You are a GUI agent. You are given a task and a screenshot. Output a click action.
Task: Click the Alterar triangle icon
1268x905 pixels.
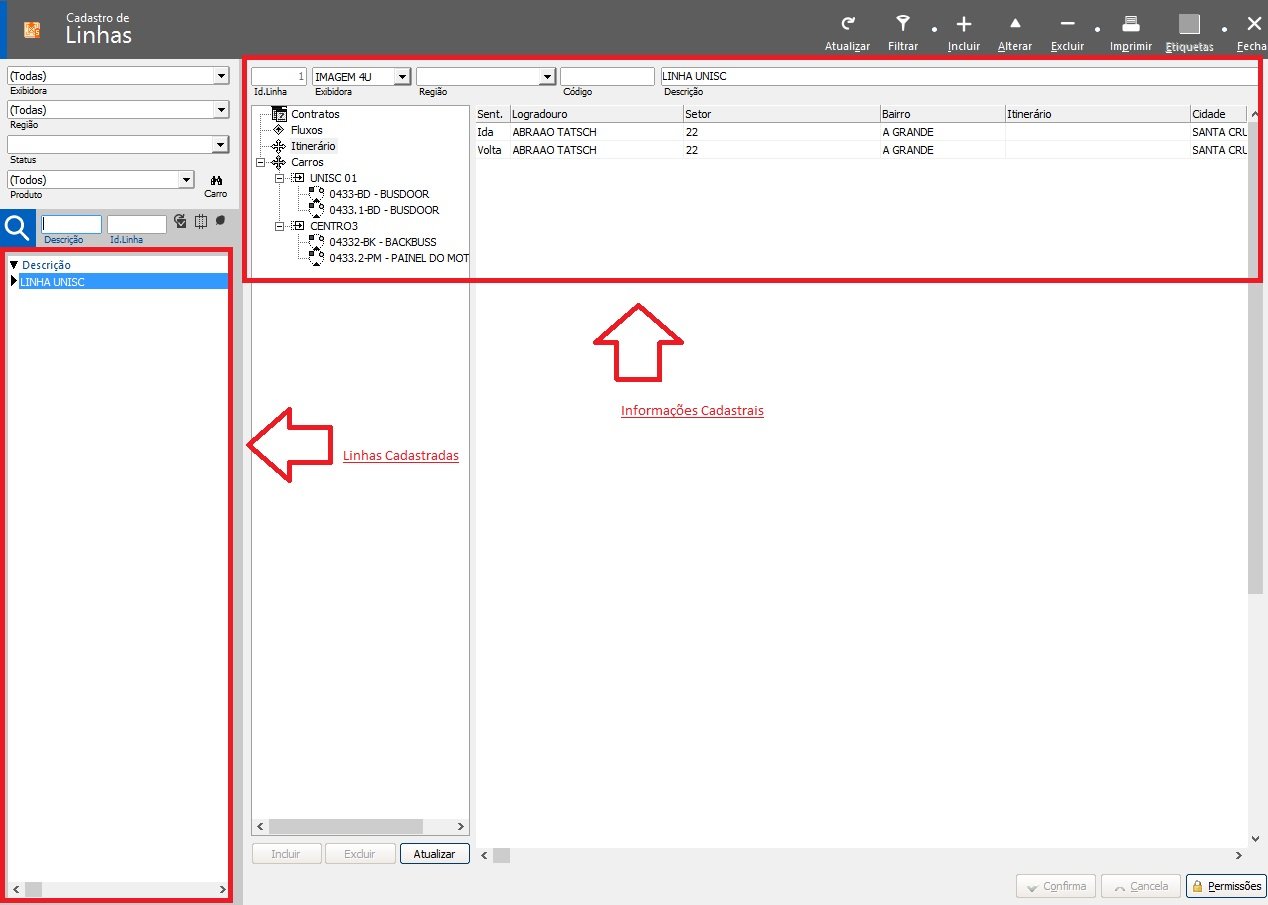click(1015, 25)
